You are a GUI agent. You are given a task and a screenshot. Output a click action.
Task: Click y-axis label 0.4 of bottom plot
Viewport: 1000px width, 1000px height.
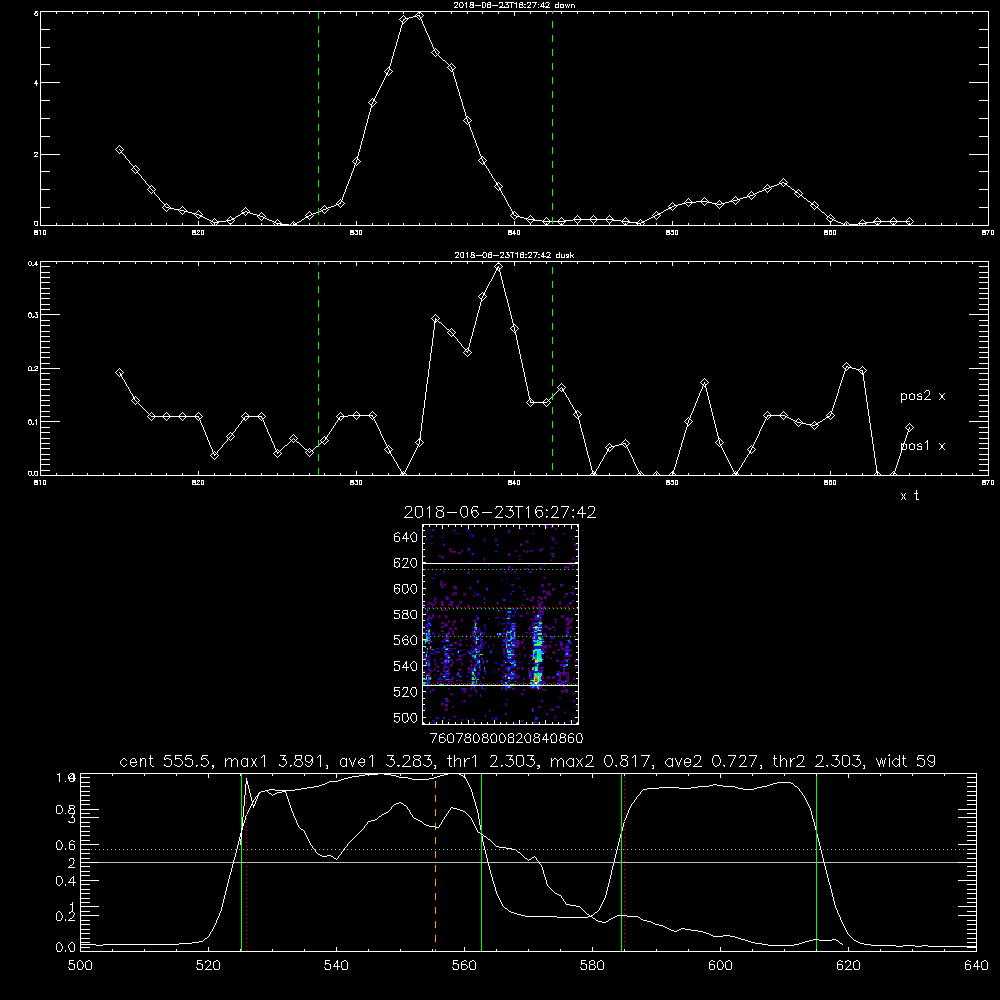coord(66,881)
